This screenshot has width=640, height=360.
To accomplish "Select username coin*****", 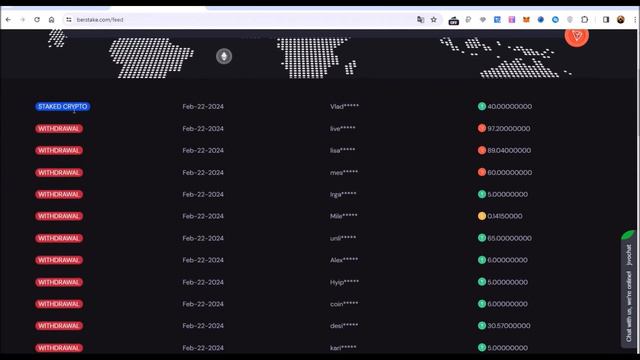I will coord(344,304).
